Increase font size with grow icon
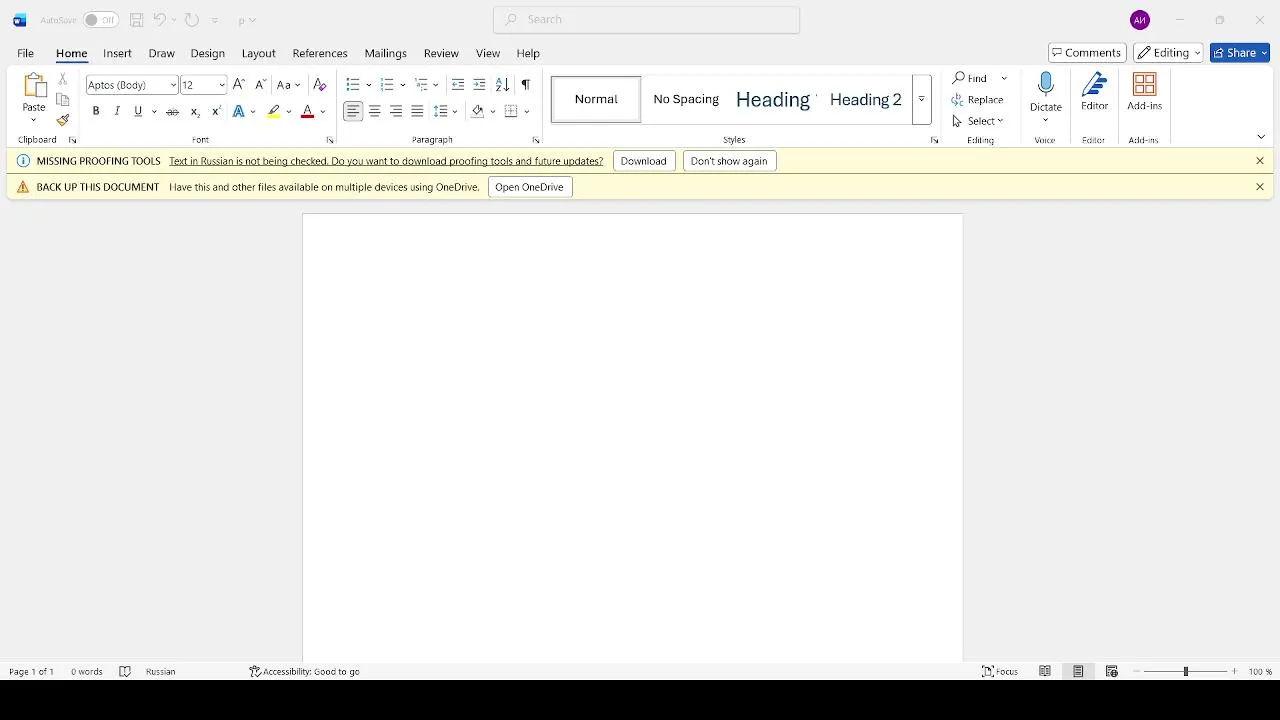 [239, 85]
